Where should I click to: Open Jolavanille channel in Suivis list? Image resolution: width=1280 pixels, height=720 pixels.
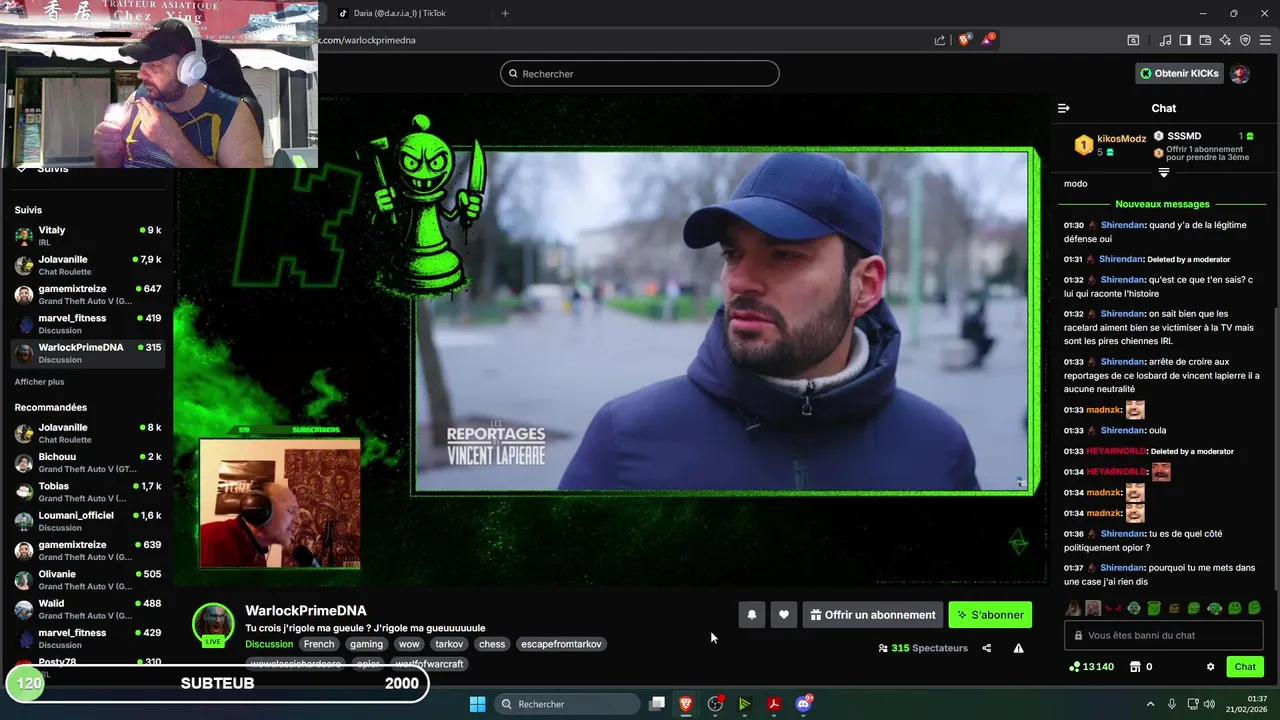tap(88, 265)
